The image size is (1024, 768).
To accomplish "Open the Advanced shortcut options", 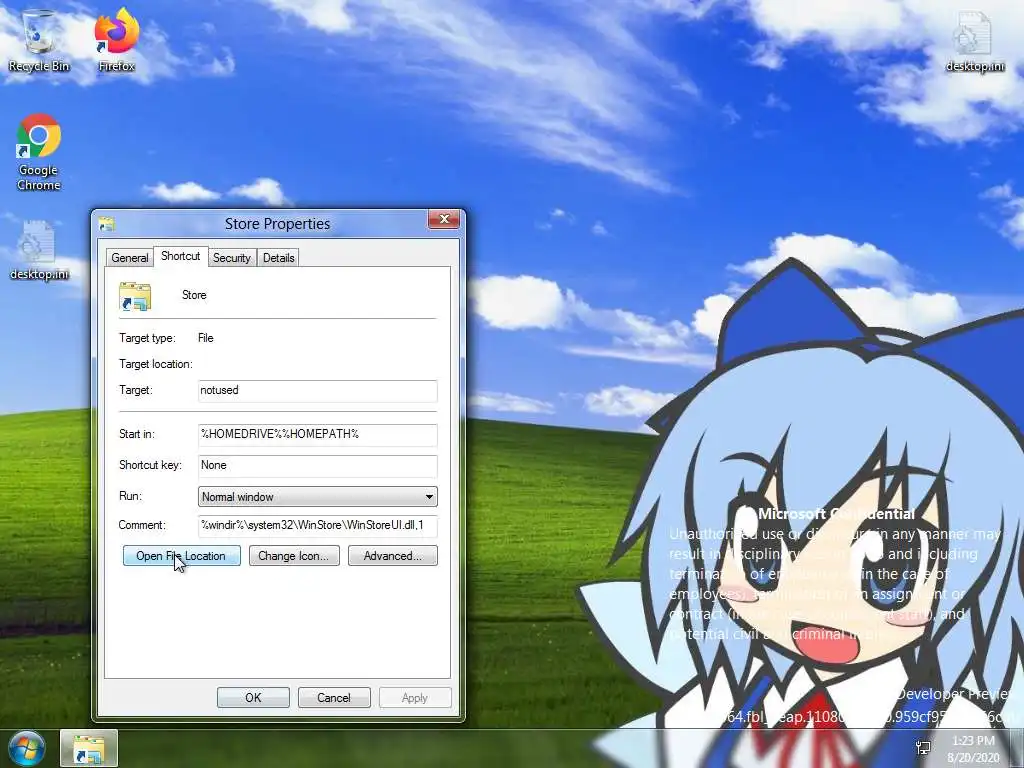I will pos(392,556).
